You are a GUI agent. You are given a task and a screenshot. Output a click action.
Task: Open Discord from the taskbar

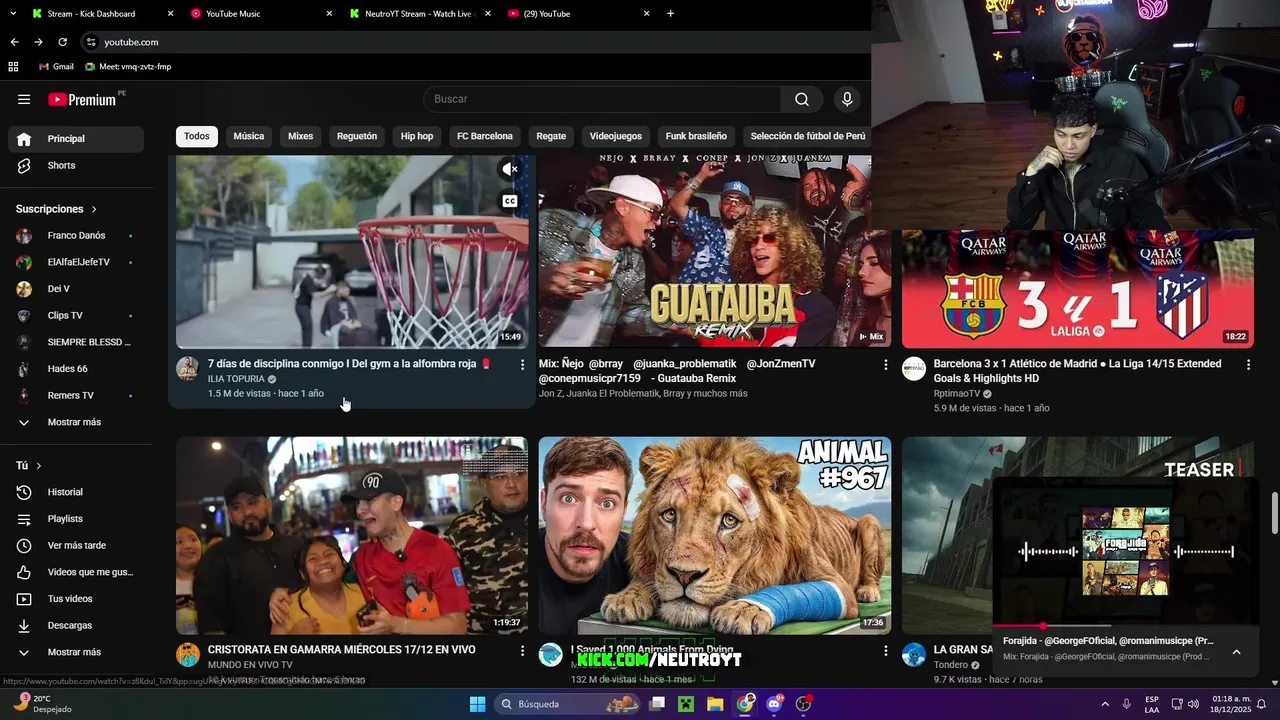[774, 704]
